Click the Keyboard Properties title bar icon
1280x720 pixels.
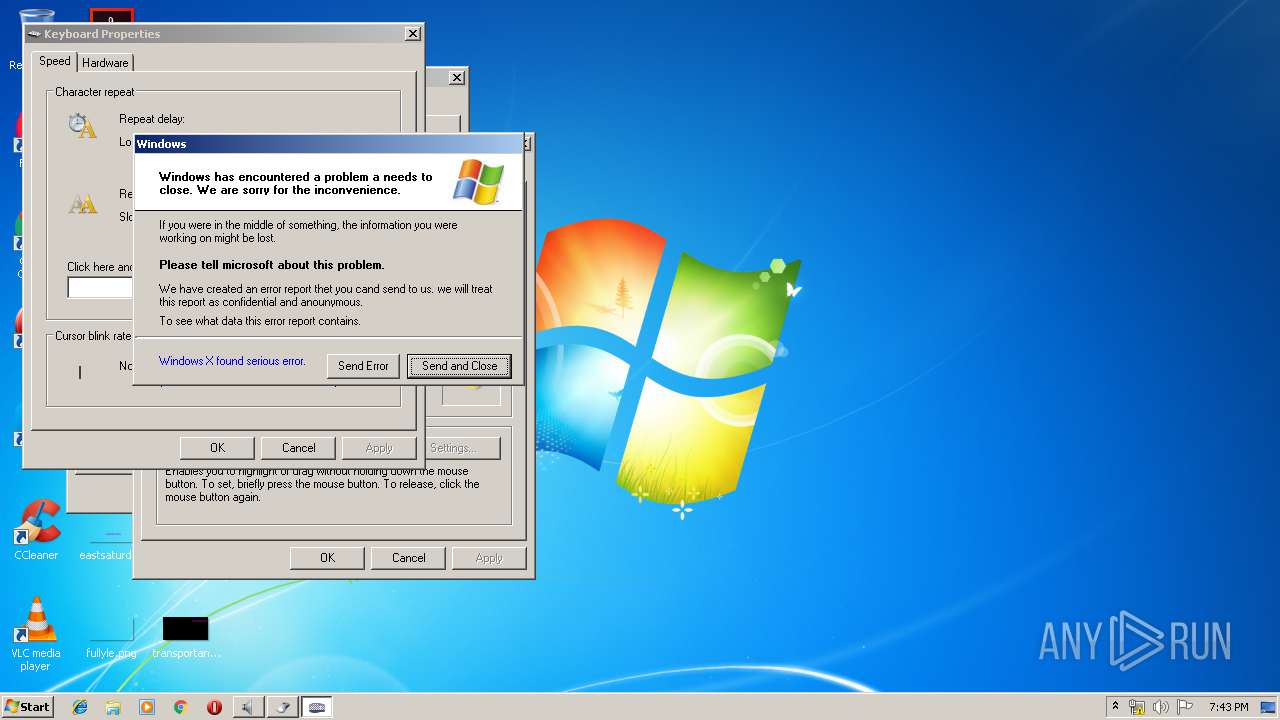35,34
